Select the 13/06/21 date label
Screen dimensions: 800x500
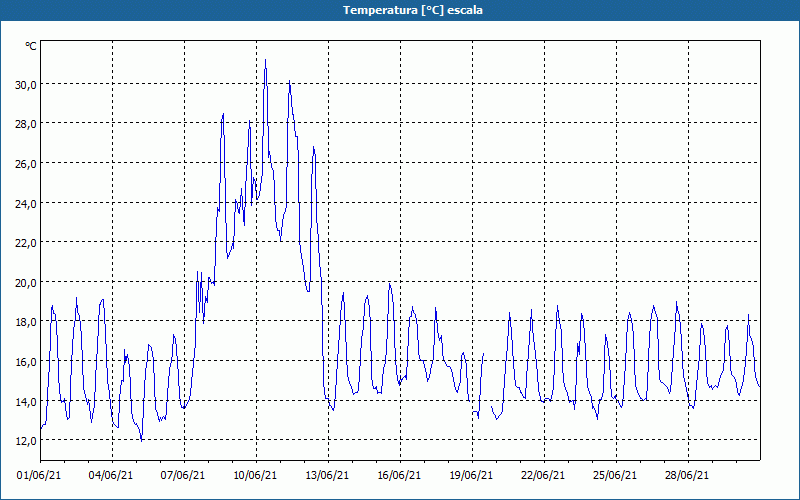tap(327, 475)
